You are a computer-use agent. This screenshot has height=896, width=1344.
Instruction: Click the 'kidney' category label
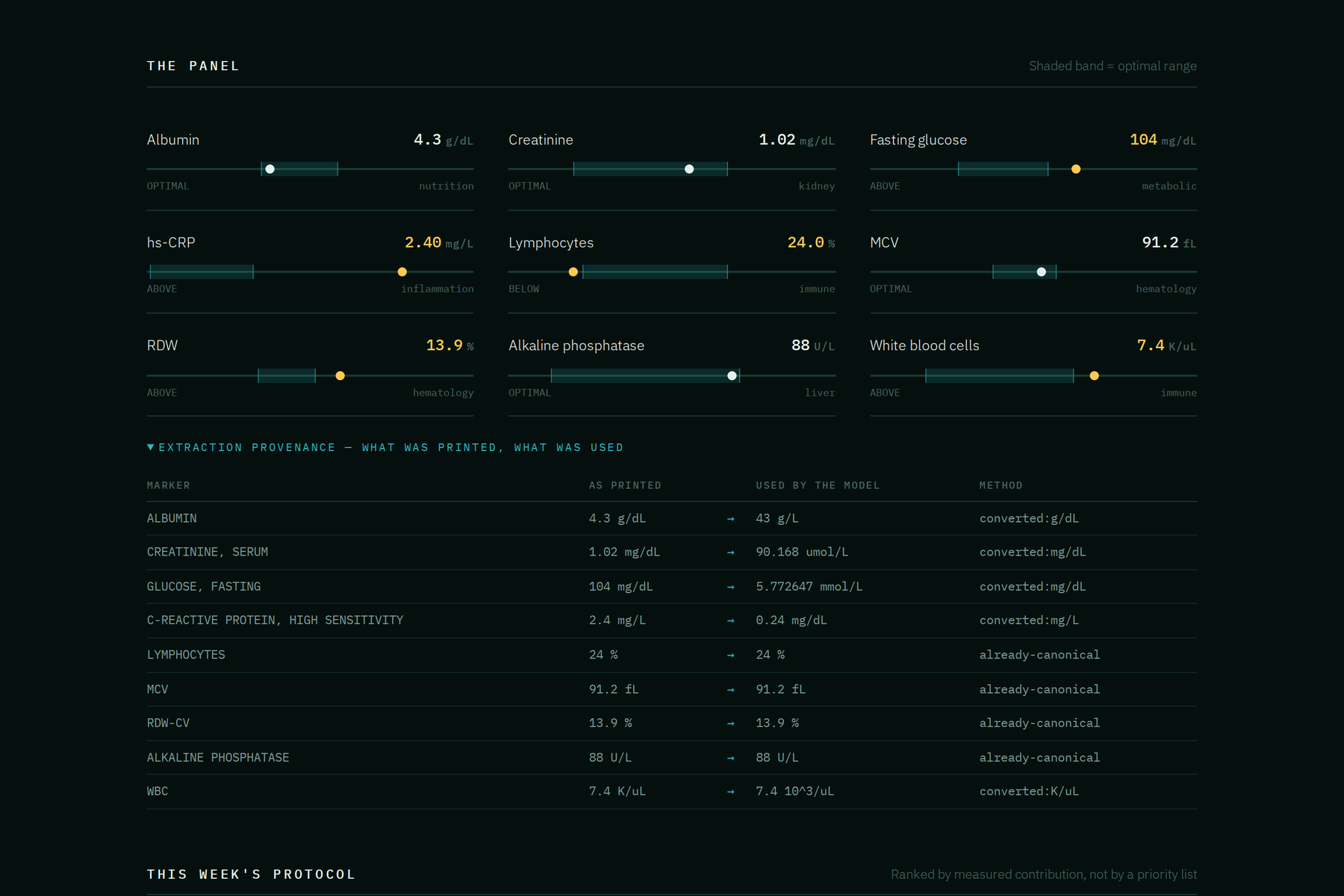(817, 186)
